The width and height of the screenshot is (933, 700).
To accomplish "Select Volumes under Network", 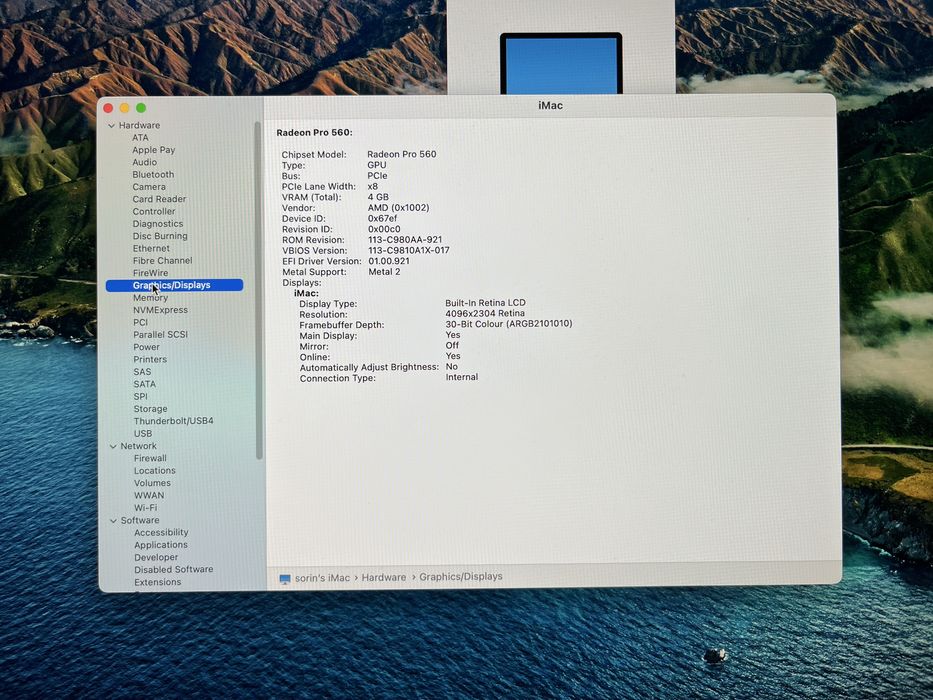I will [x=152, y=483].
